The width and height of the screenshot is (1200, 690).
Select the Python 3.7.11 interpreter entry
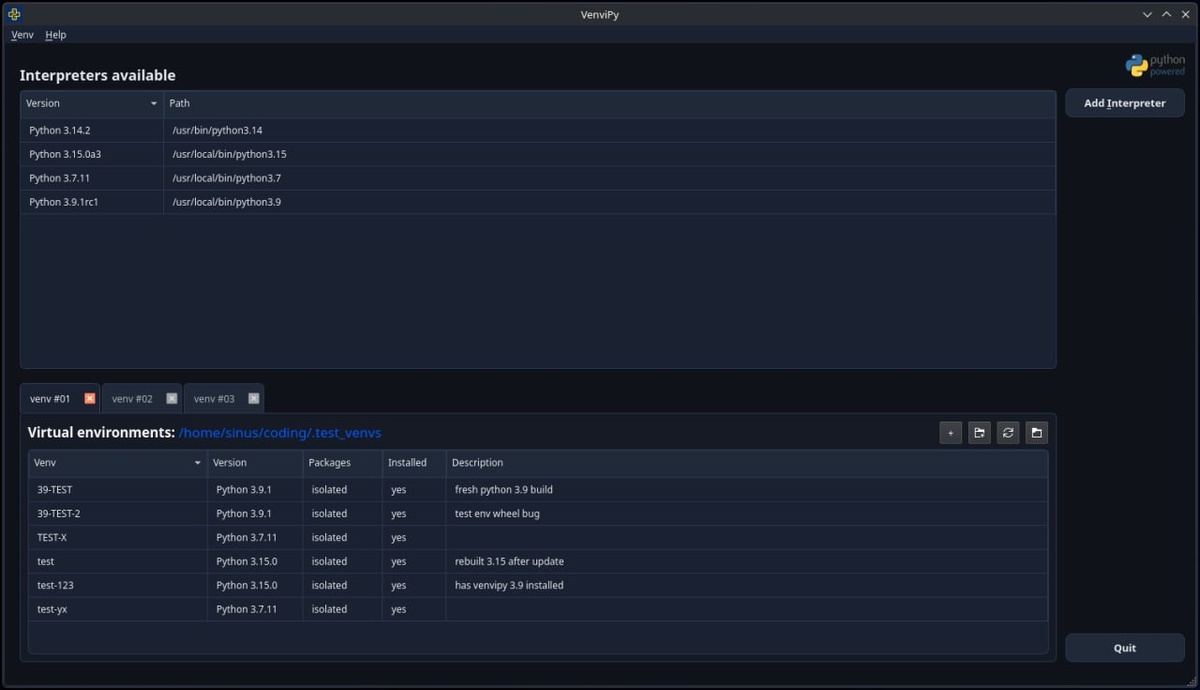coord(538,178)
